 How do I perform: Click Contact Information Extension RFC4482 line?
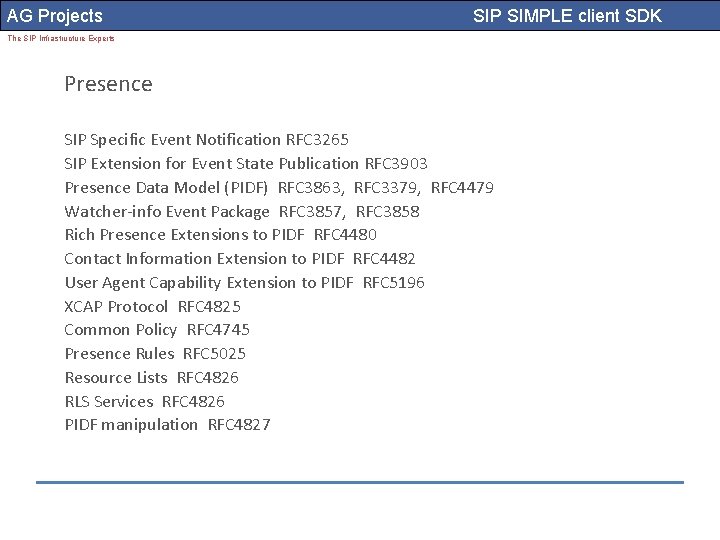tap(239, 258)
